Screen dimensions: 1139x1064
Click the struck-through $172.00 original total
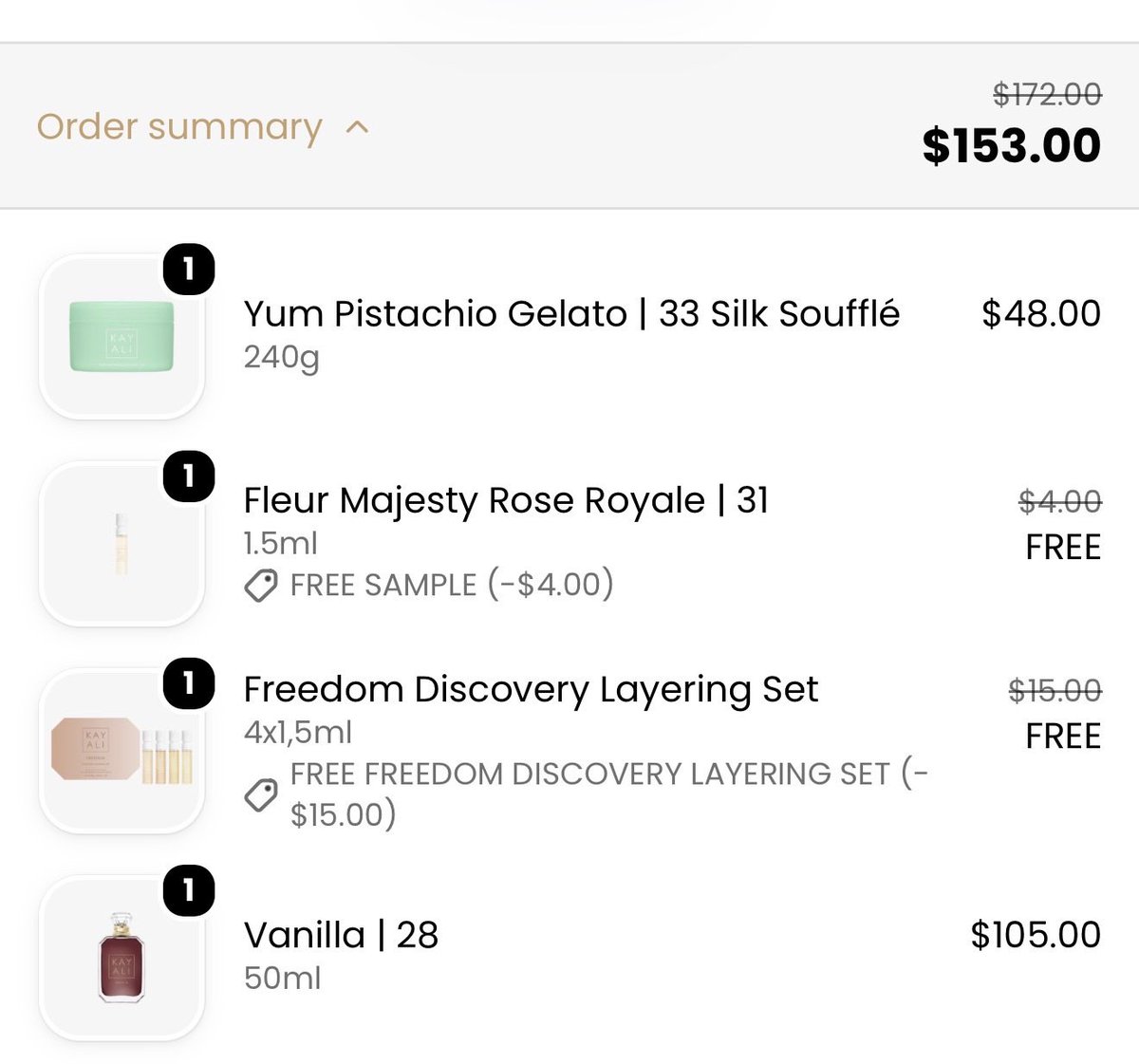click(1048, 94)
